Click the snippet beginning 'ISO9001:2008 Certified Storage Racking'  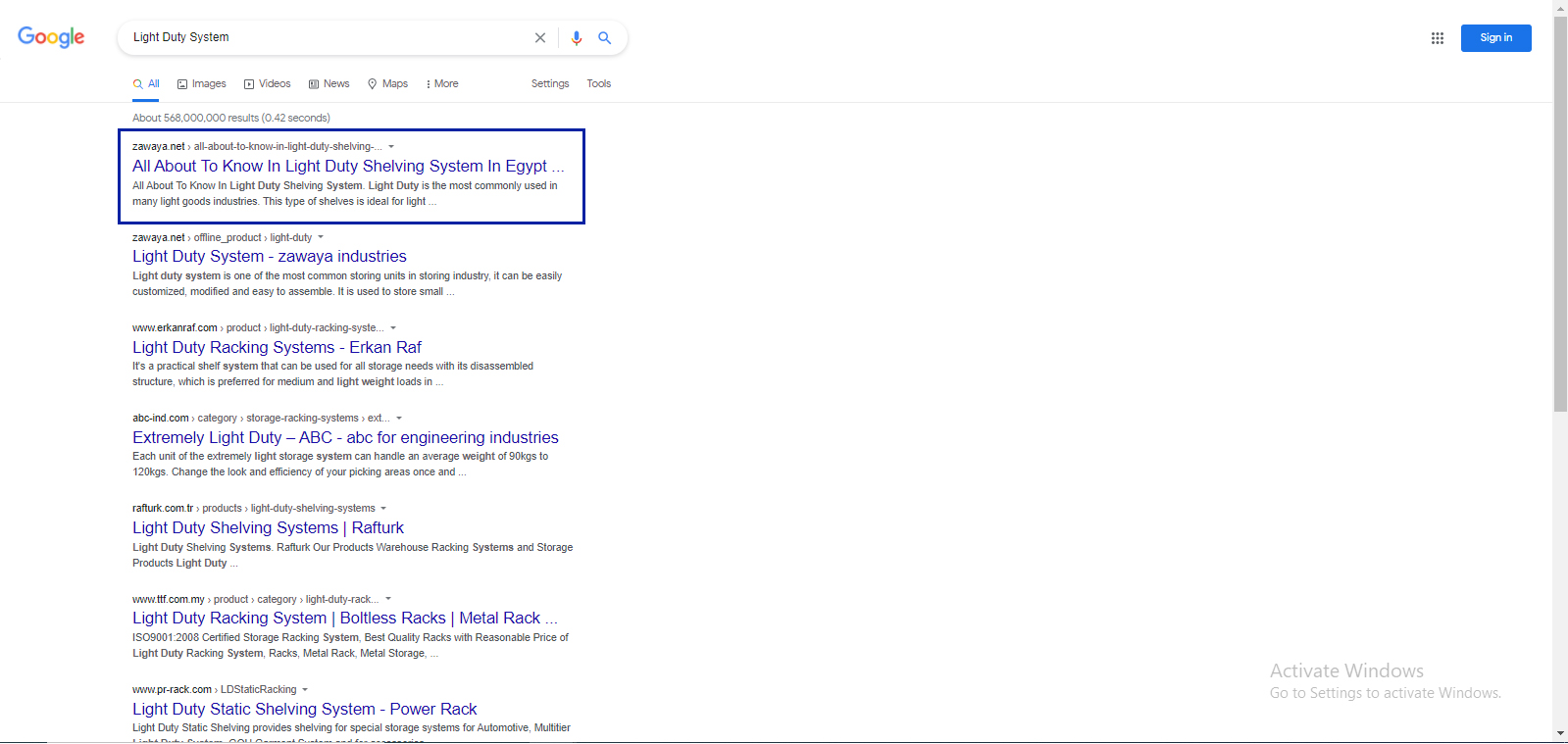click(x=351, y=645)
